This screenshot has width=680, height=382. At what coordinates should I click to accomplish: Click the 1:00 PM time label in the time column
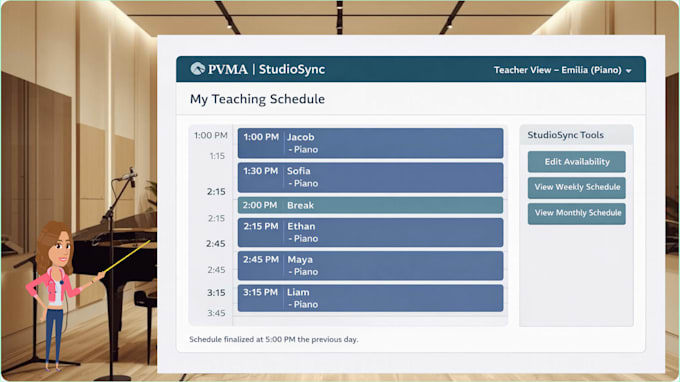pos(211,135)
